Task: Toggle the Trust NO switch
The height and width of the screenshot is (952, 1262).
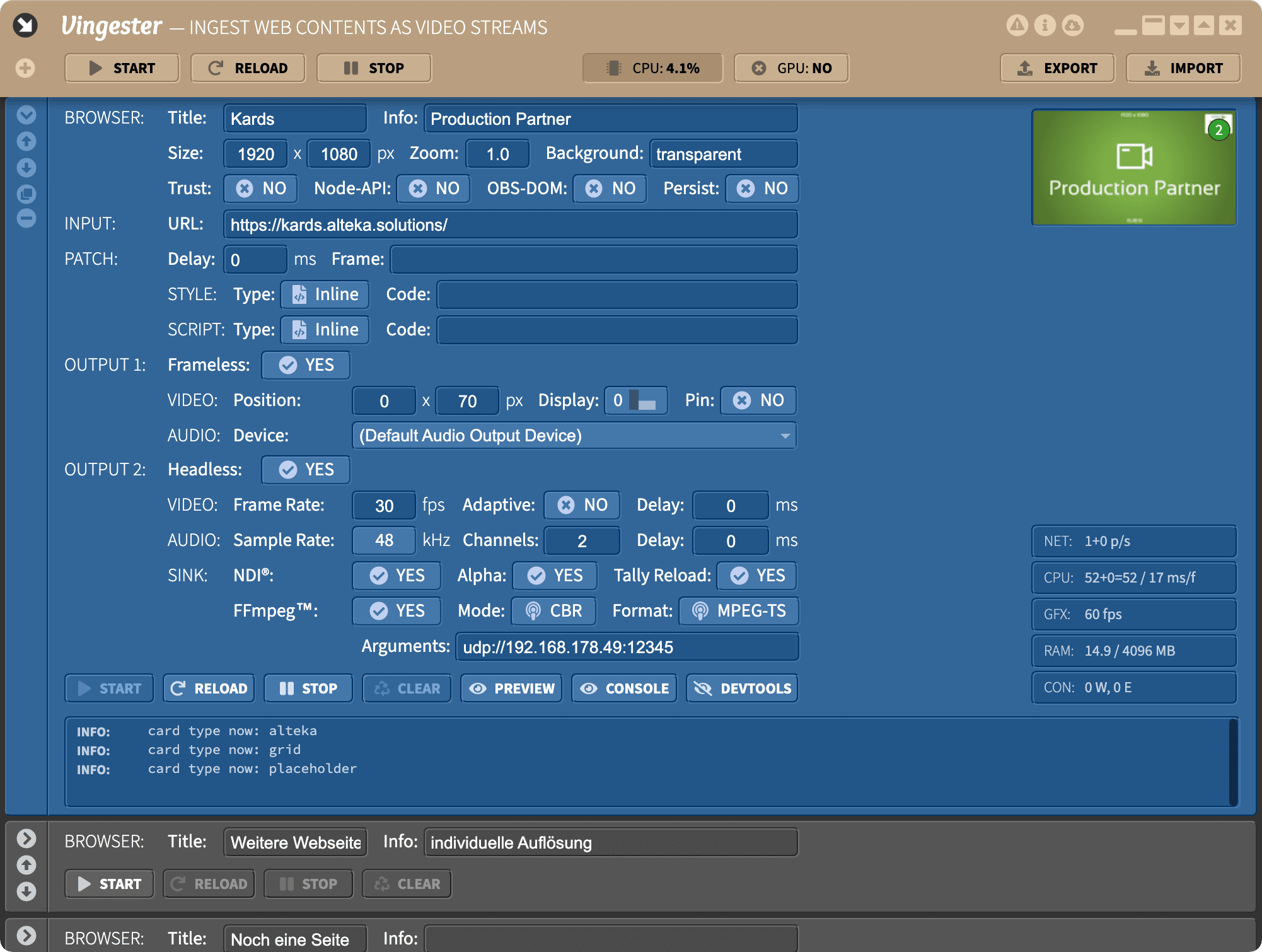Action: (x=261, y=189)
